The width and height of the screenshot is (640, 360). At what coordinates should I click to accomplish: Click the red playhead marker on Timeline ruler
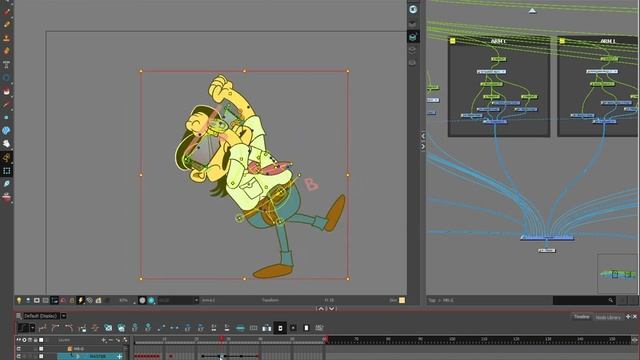(222, 339)
